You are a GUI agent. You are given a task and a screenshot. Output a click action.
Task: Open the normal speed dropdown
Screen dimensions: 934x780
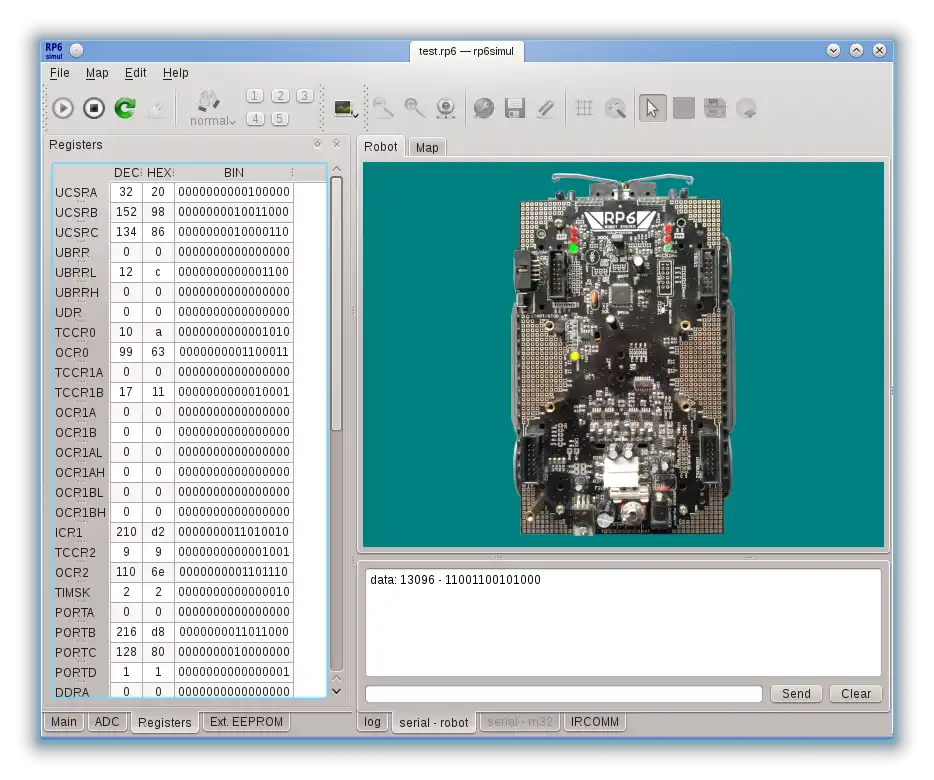tap(213, 121)
